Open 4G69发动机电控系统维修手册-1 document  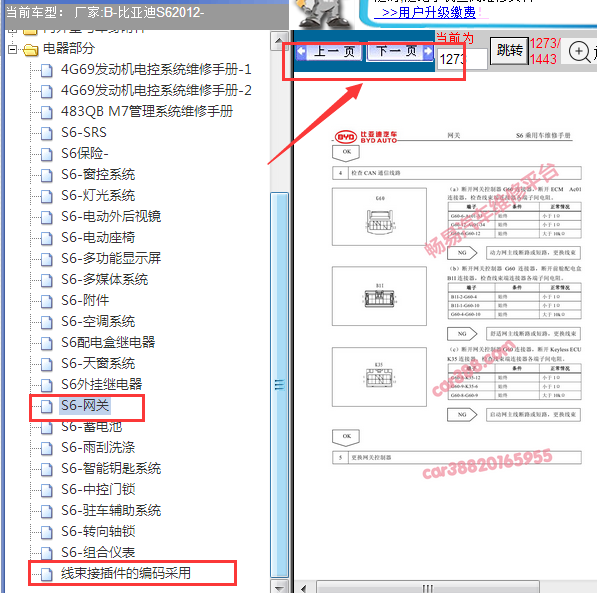click(x=156, y=70)
